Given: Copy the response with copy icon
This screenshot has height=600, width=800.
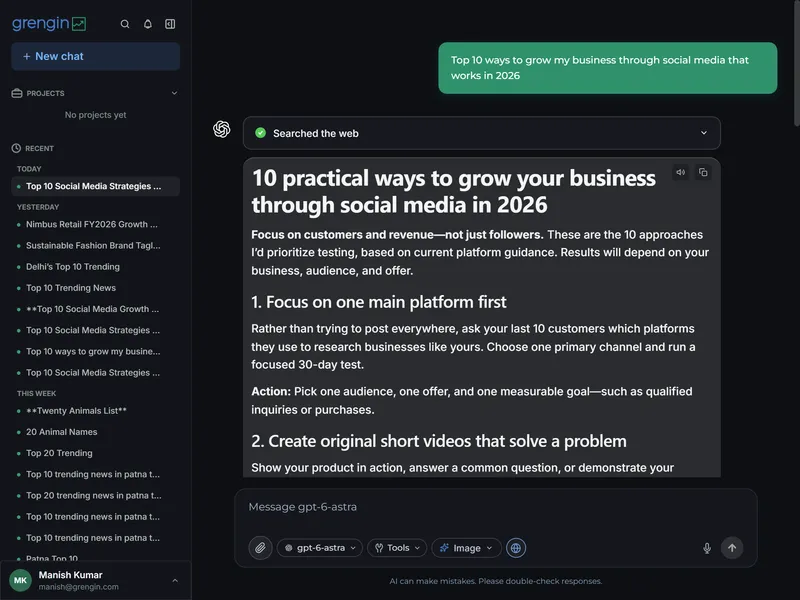Looking at the screenshot, I should click(703, 172).
